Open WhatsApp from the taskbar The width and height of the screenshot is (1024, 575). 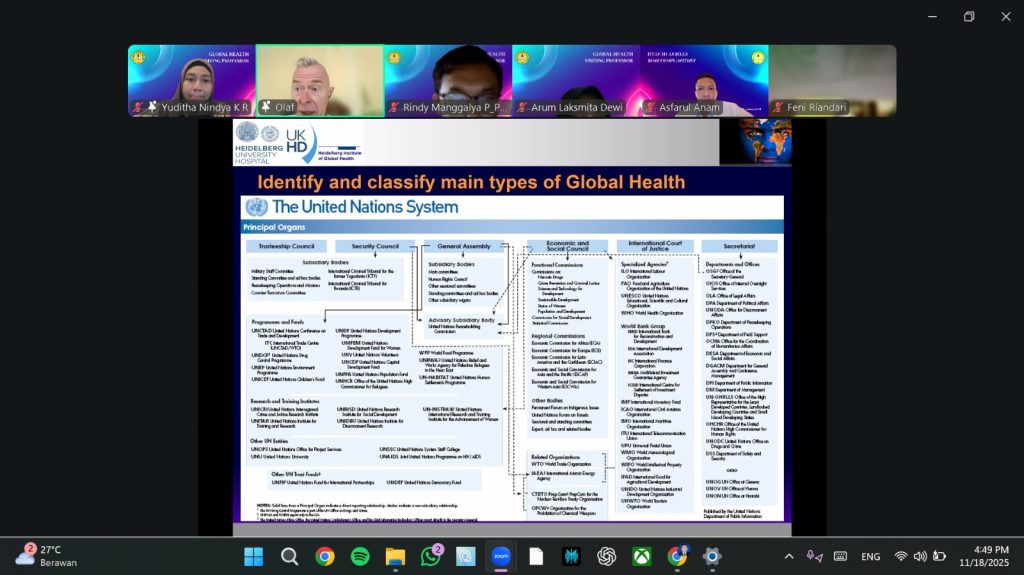431,556
